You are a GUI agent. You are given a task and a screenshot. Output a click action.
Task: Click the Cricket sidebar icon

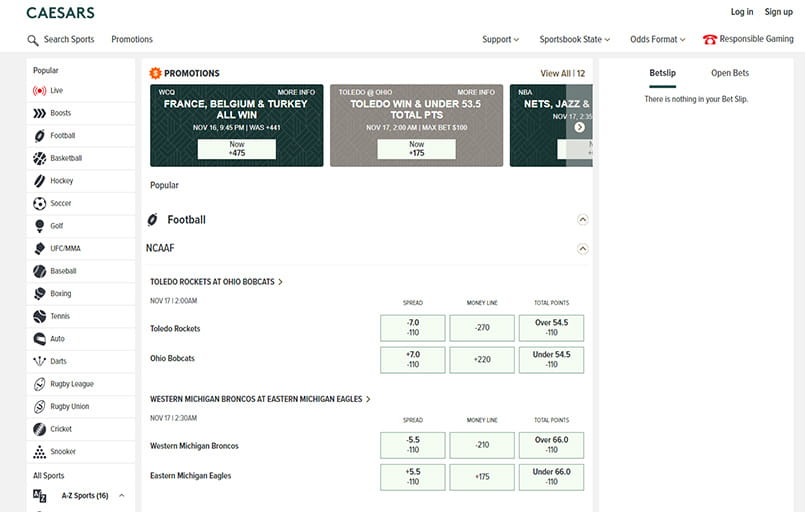(x=40, y=429)
